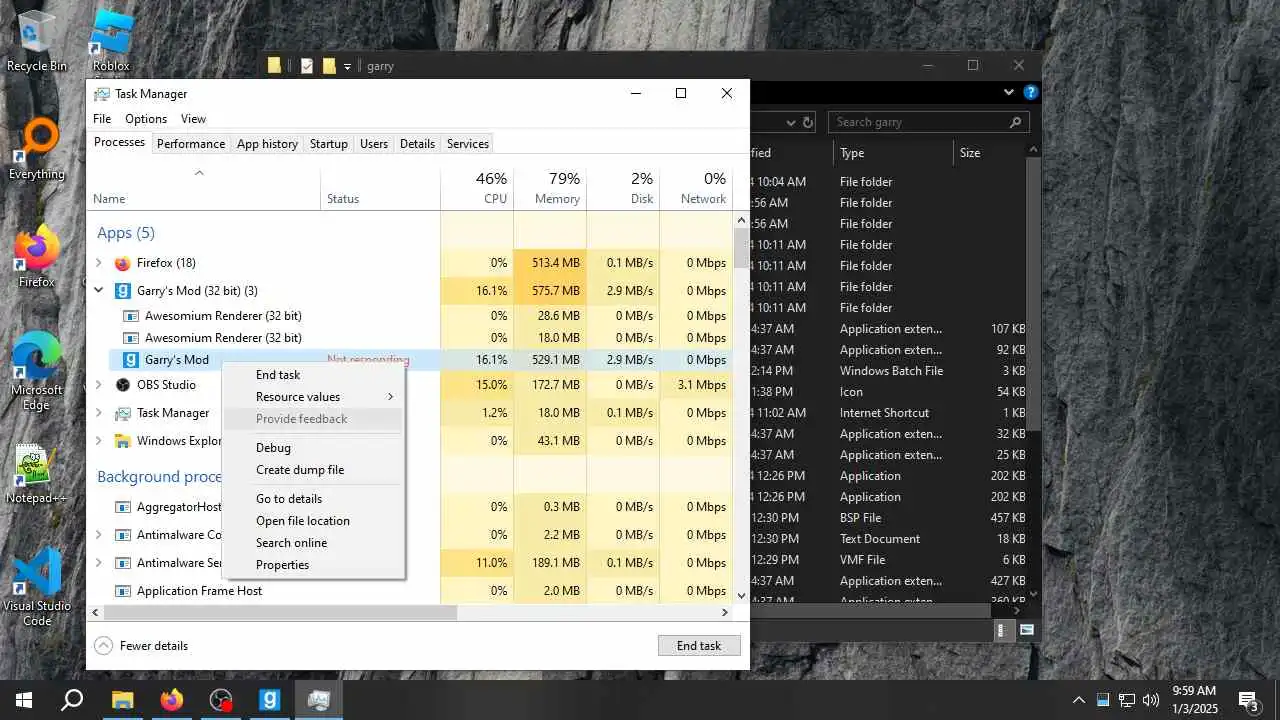Image resolution: width=1280 pixels, height=720 pixels.
Task: Choose Go to details in context menu
Action: (x=313, y=499)
